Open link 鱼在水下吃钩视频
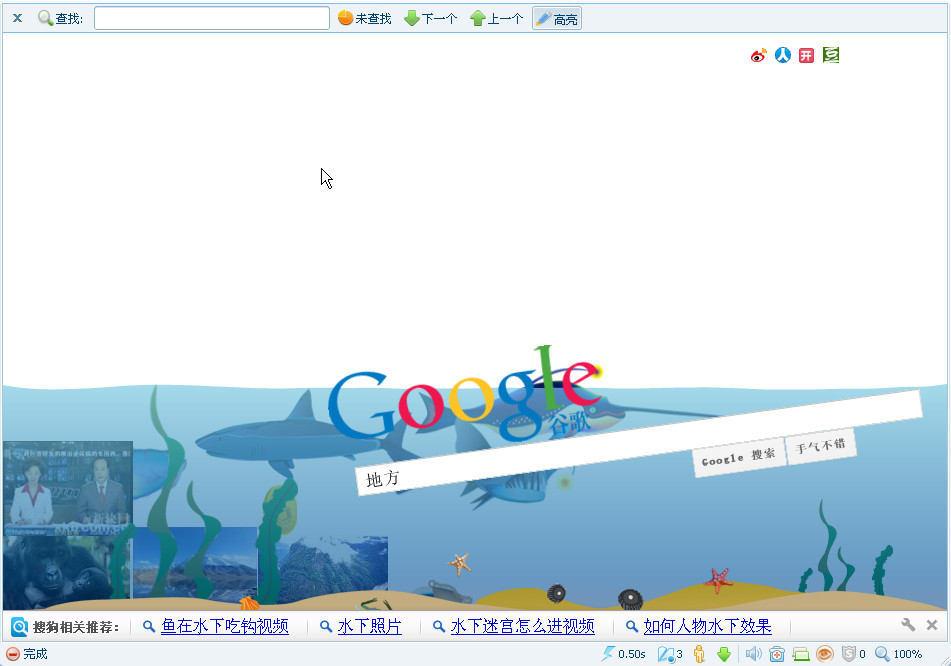 (x=224, y=627)
